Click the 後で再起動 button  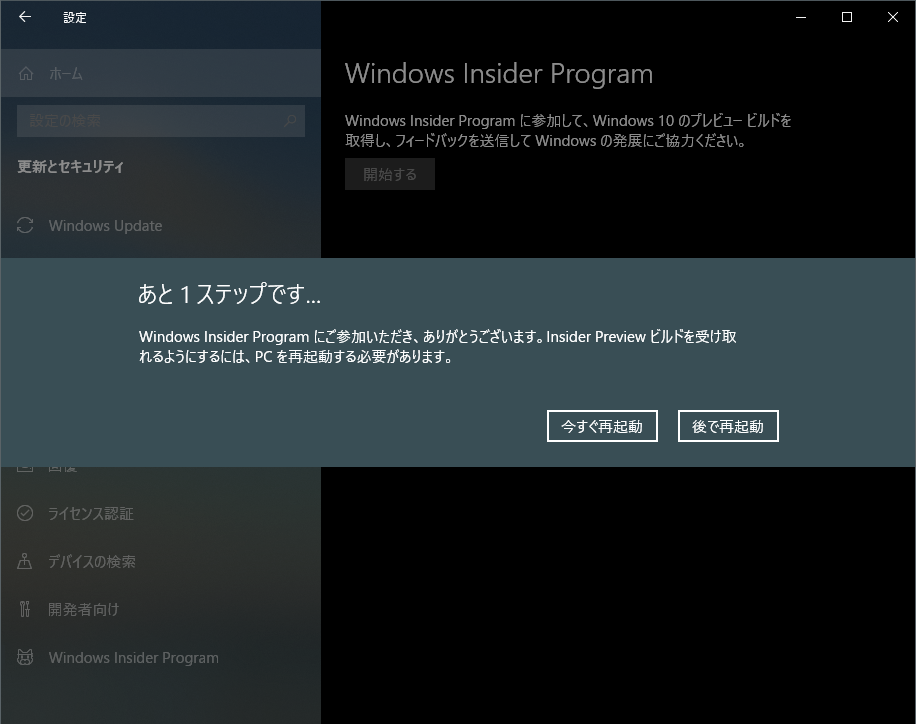point(728,425)
